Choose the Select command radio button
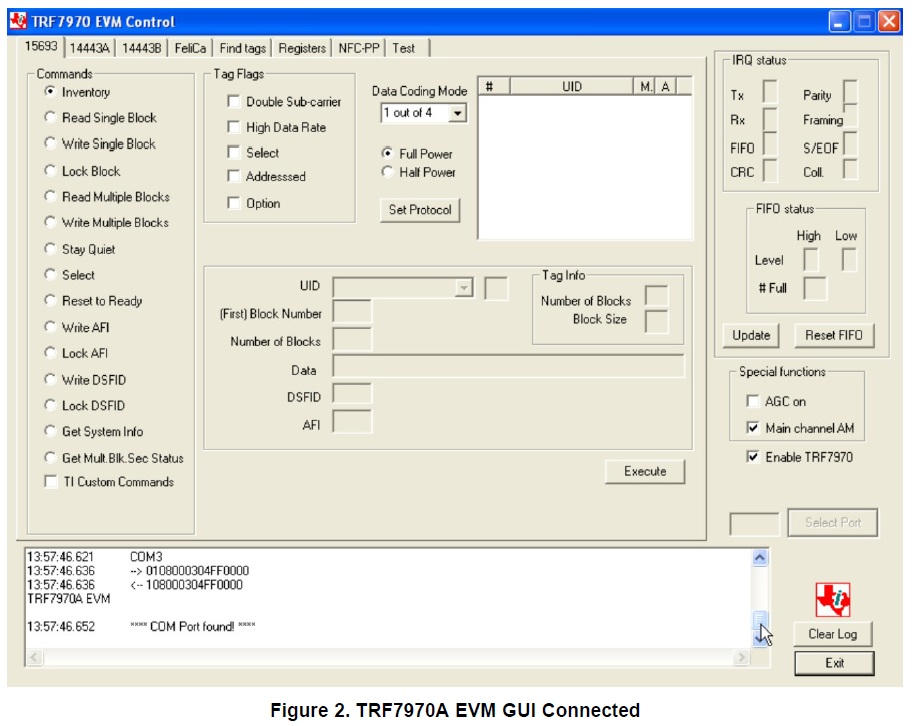913x726 pixels. click(x=51, y=274)
